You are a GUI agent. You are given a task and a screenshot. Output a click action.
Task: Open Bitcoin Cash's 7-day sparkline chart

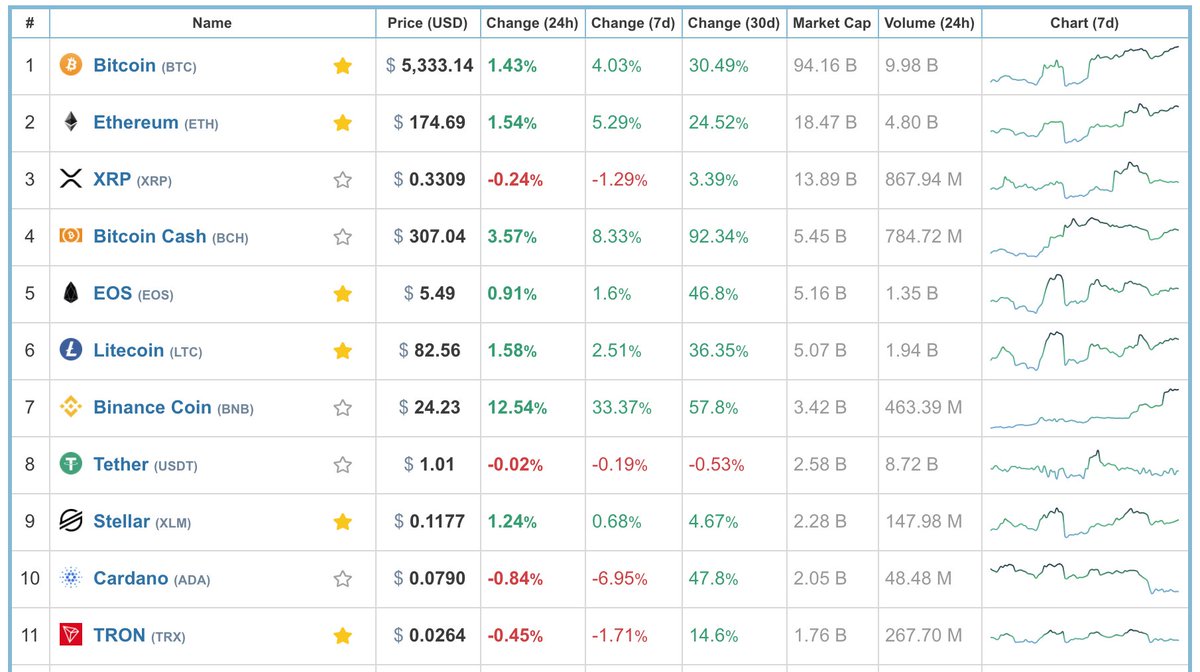click(x=1085, y=237)
